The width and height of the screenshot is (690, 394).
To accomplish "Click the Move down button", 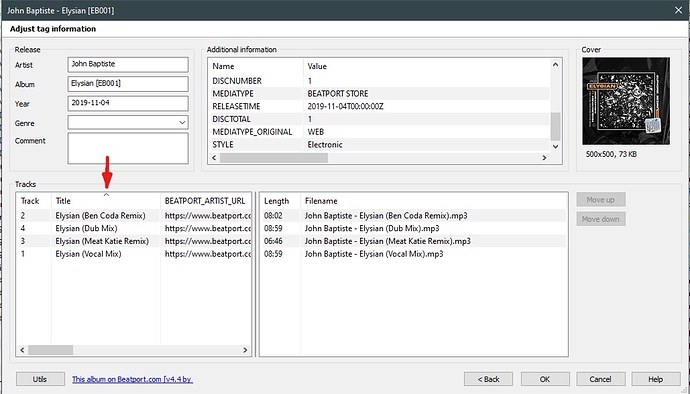I will point(601,219).
